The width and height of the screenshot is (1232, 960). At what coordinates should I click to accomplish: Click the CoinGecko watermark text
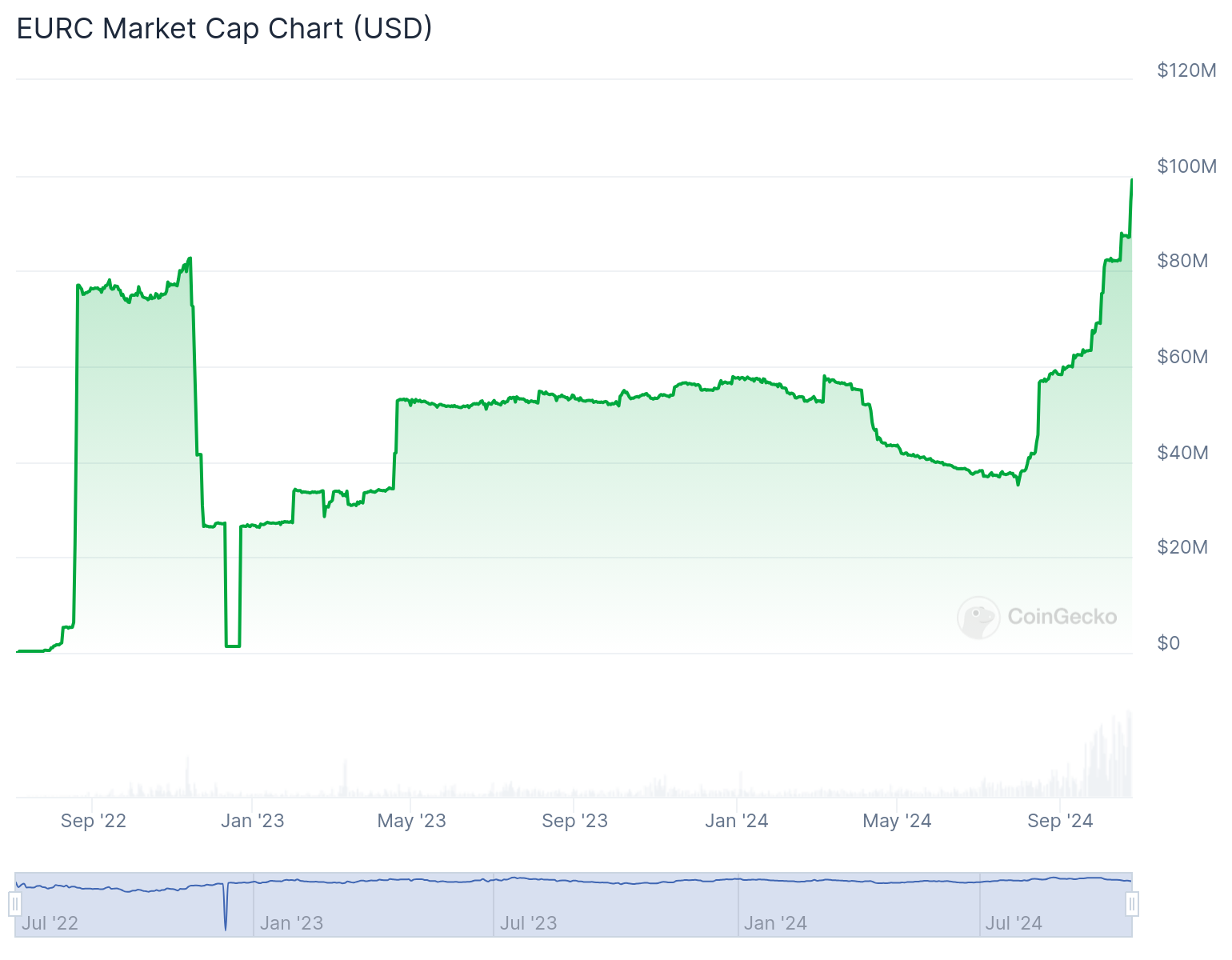tap(1062, 617)
